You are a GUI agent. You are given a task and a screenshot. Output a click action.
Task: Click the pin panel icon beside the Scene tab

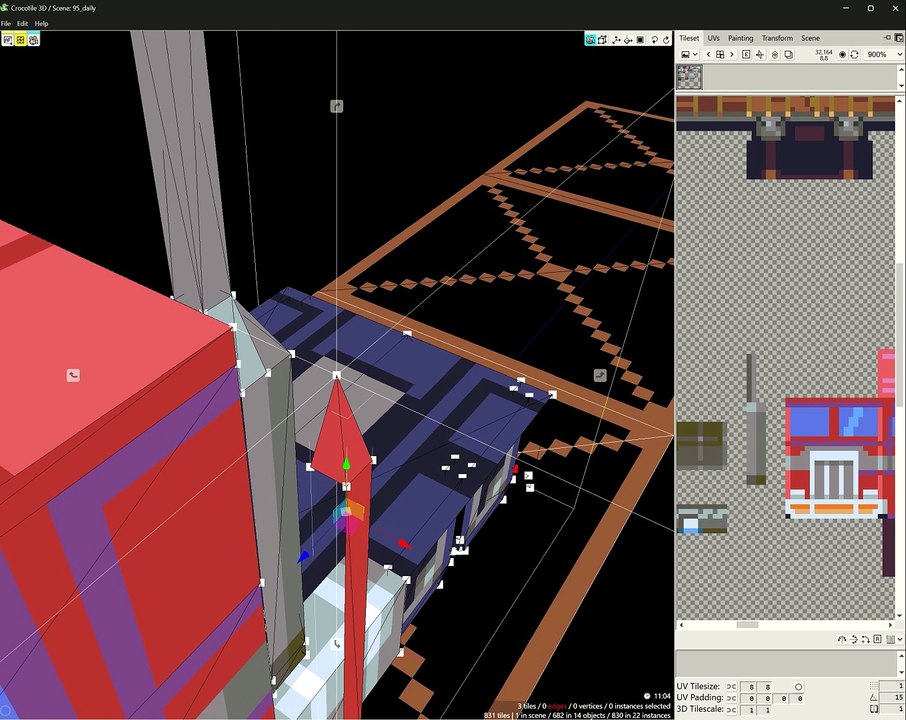888,38
